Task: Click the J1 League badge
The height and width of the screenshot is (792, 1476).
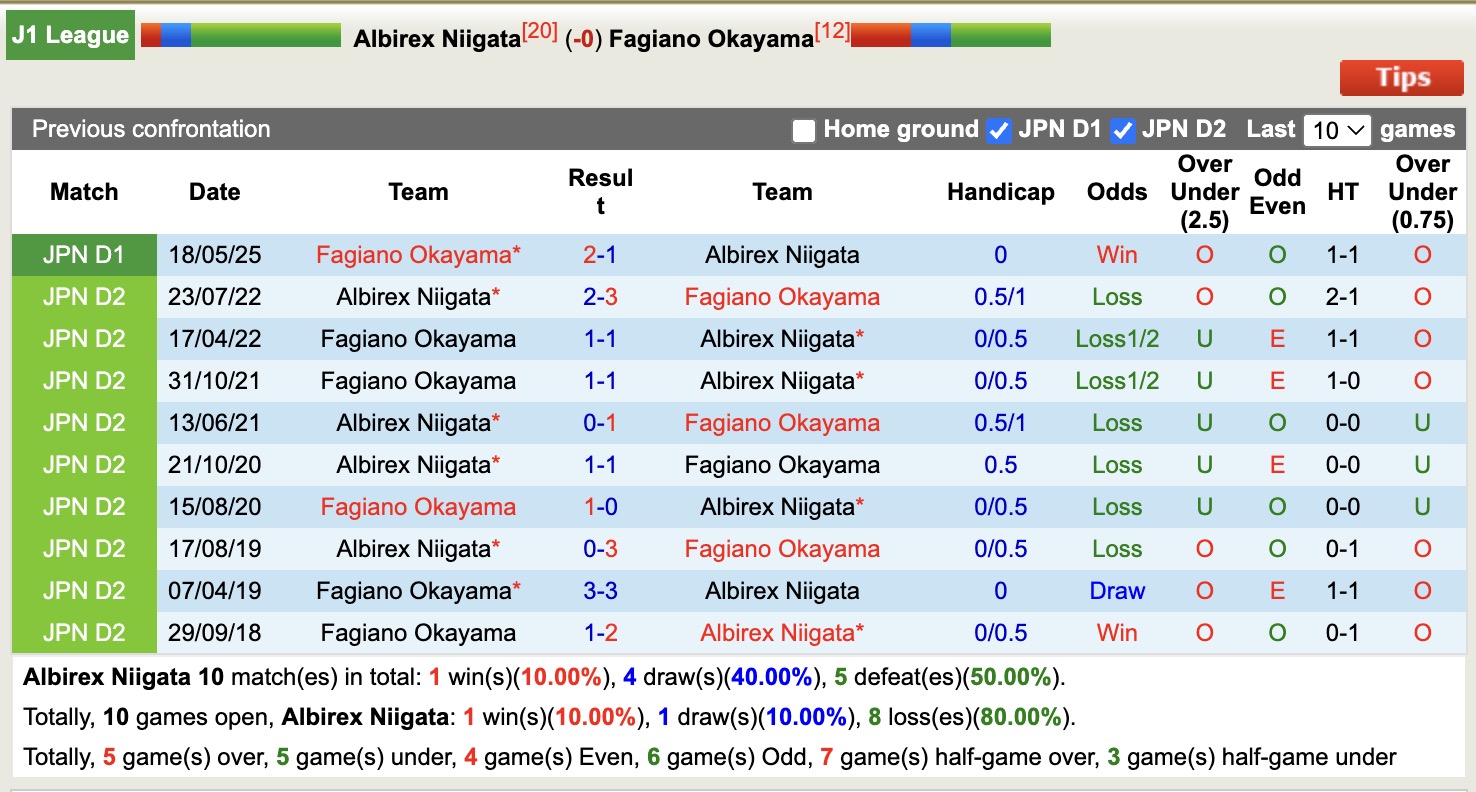Action: 70,34
